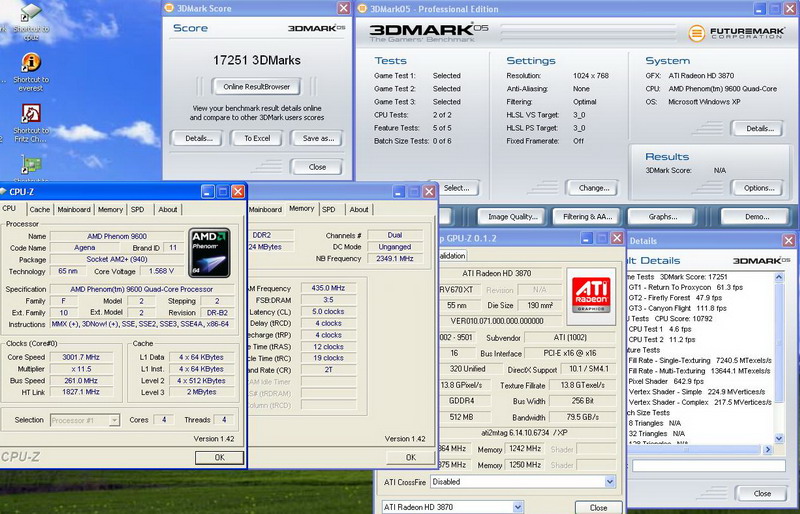Open the About tab in front CPU-Z window
800x514 pixels.
pyautogui.click(x=167, y=209)
